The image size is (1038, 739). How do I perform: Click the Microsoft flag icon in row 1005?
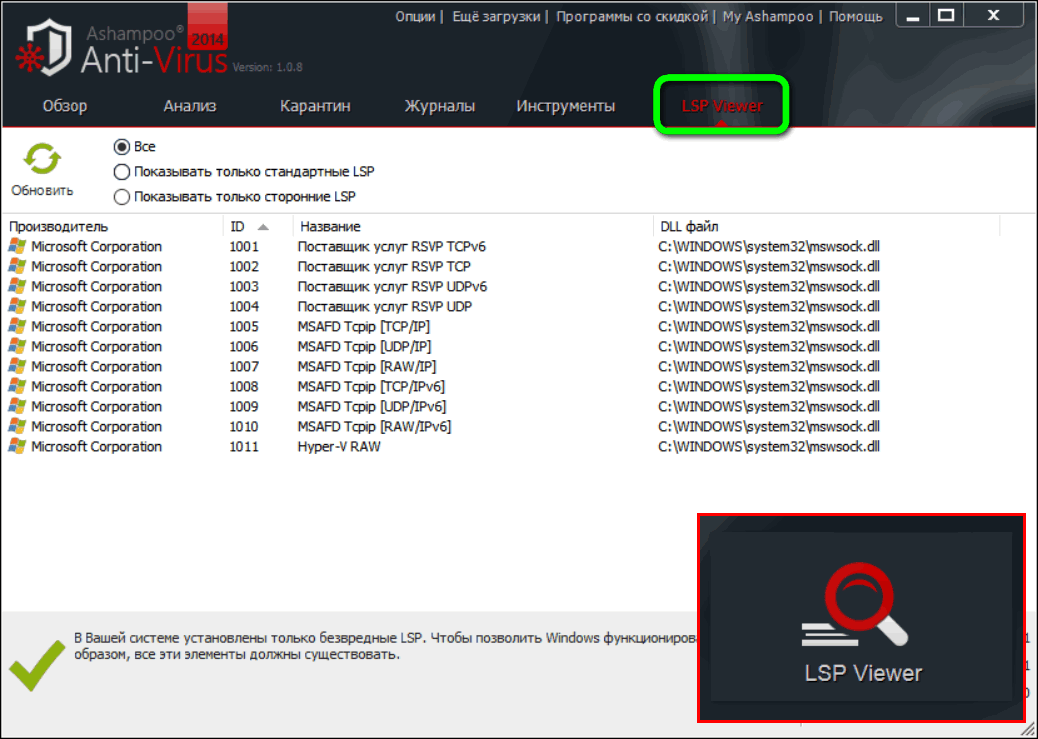tap(17, 326)
